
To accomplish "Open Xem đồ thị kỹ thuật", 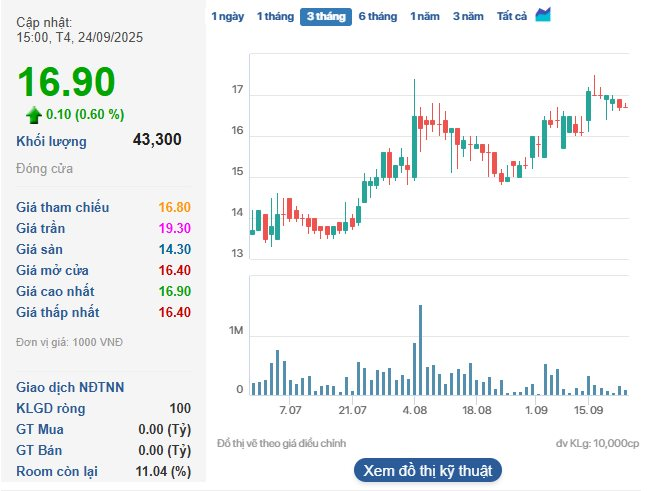I will 427,470.
